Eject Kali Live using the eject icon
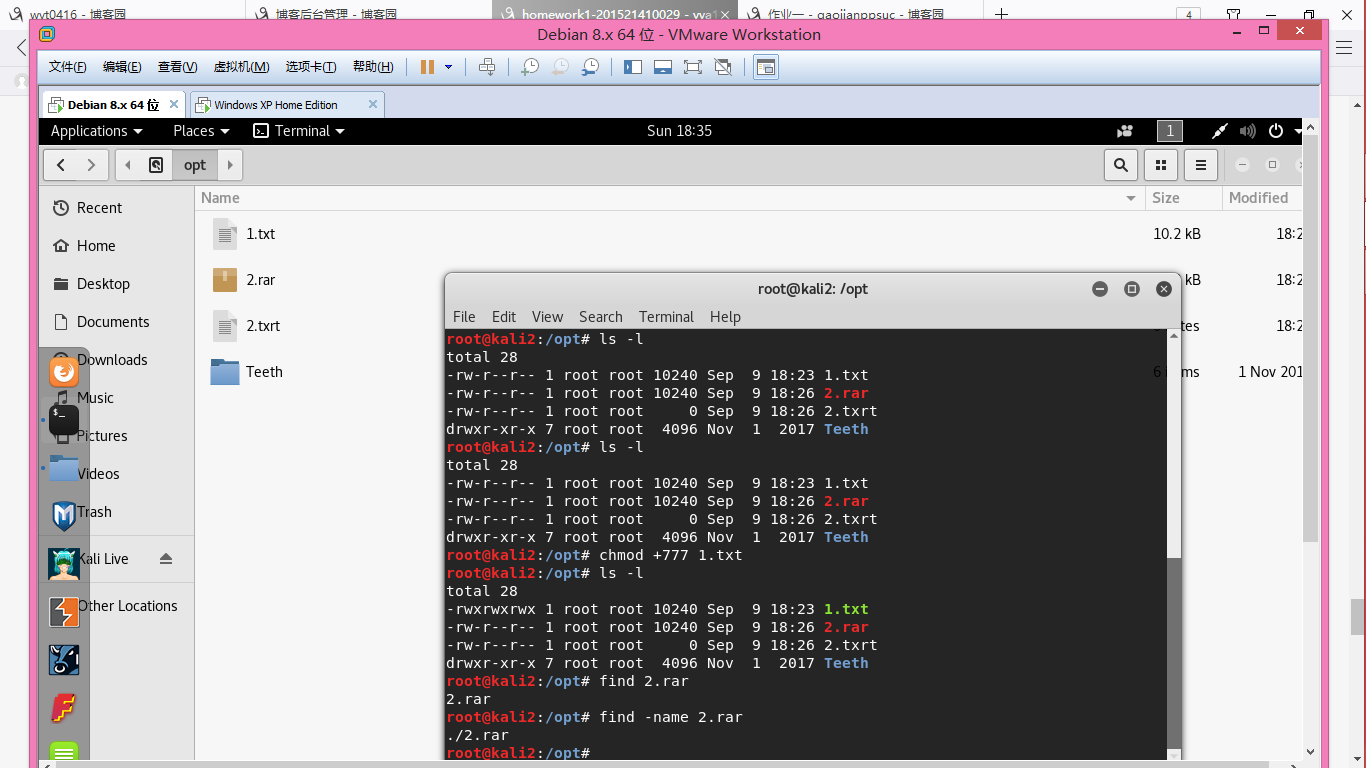 tap(166, 559)
